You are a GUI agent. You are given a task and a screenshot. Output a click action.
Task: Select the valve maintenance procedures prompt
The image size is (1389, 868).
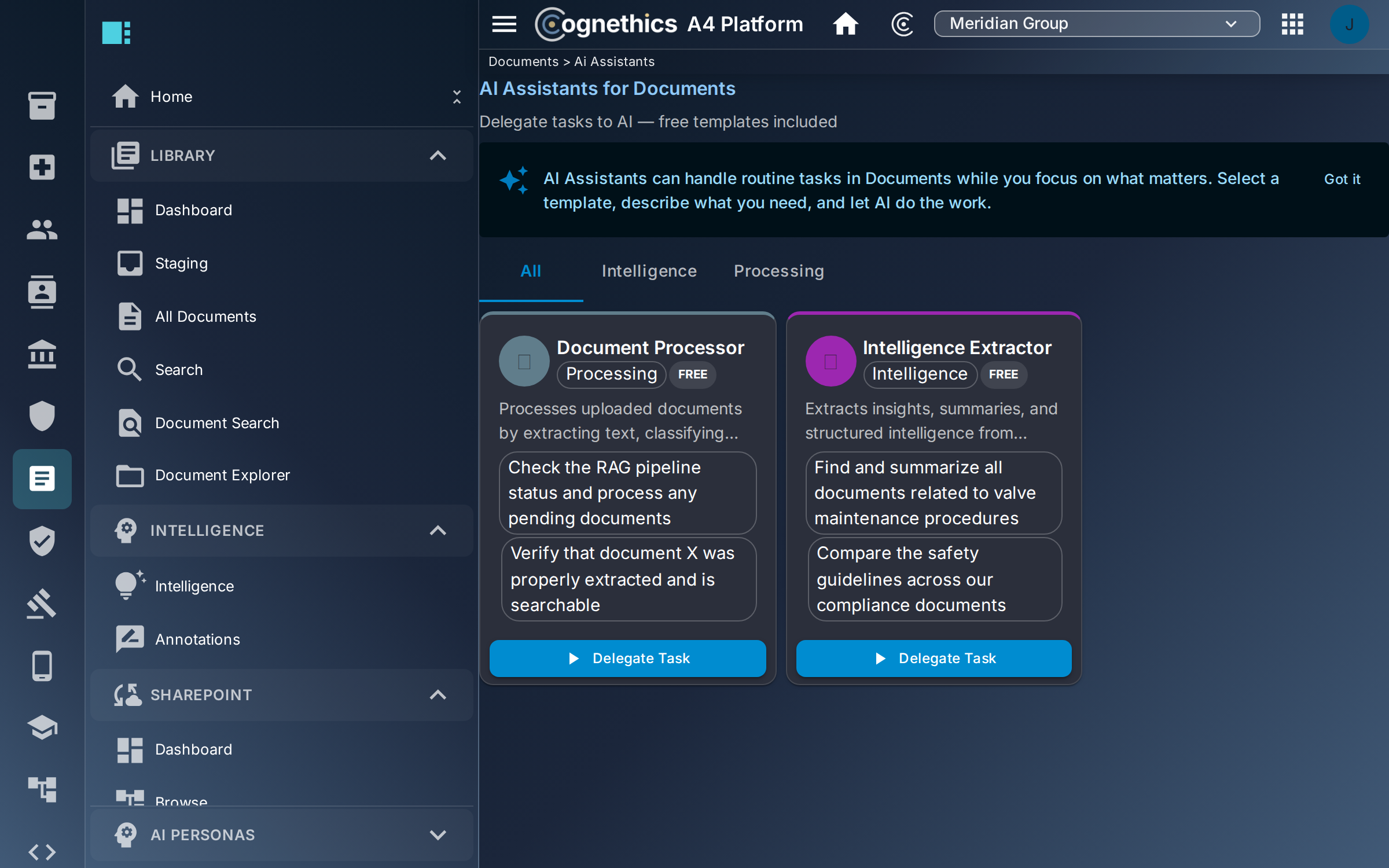[933, 492]
